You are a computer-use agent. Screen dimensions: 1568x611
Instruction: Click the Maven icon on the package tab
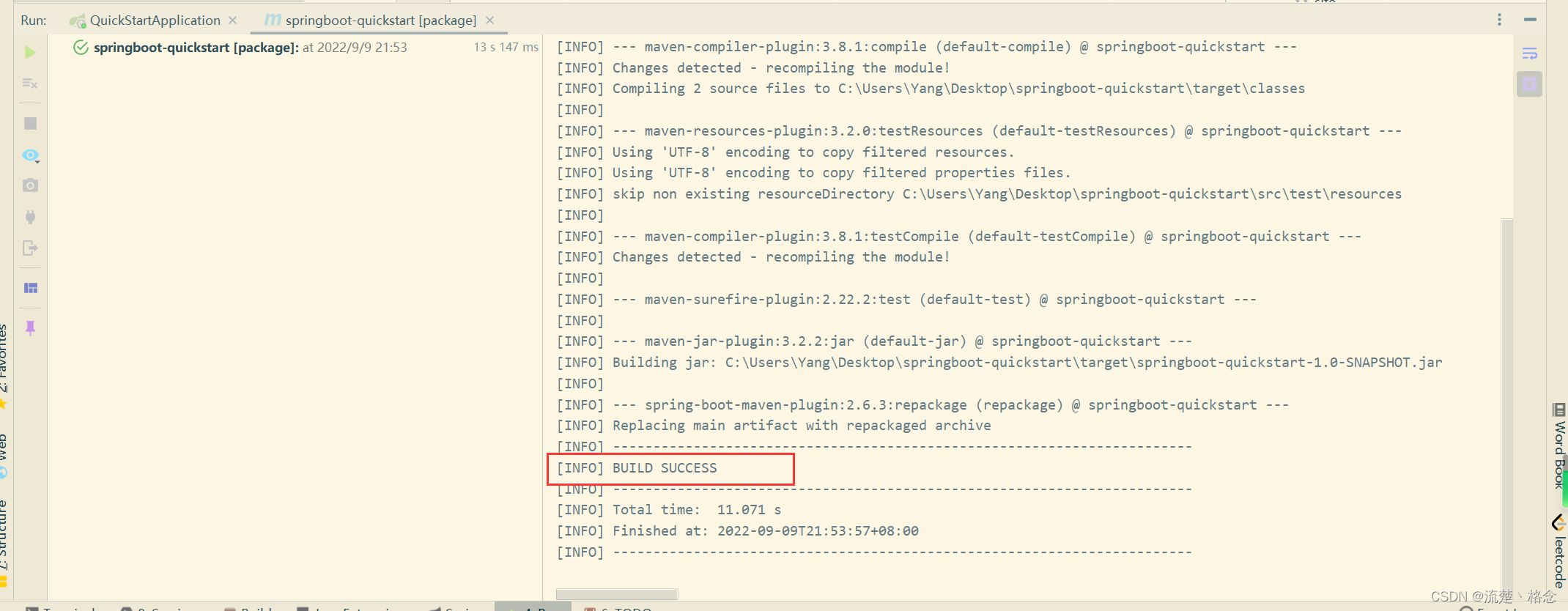pos(273,20)
